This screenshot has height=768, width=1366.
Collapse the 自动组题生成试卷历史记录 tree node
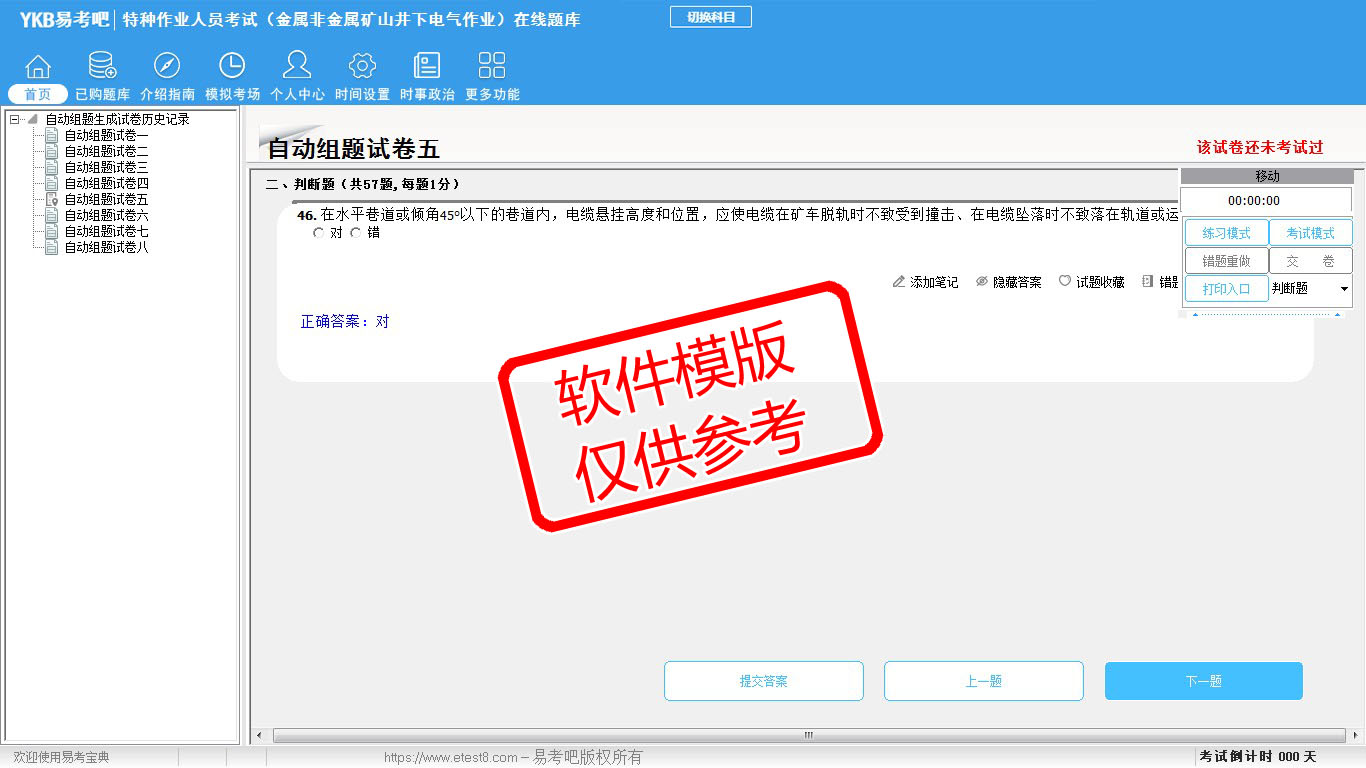coord(14,120)
